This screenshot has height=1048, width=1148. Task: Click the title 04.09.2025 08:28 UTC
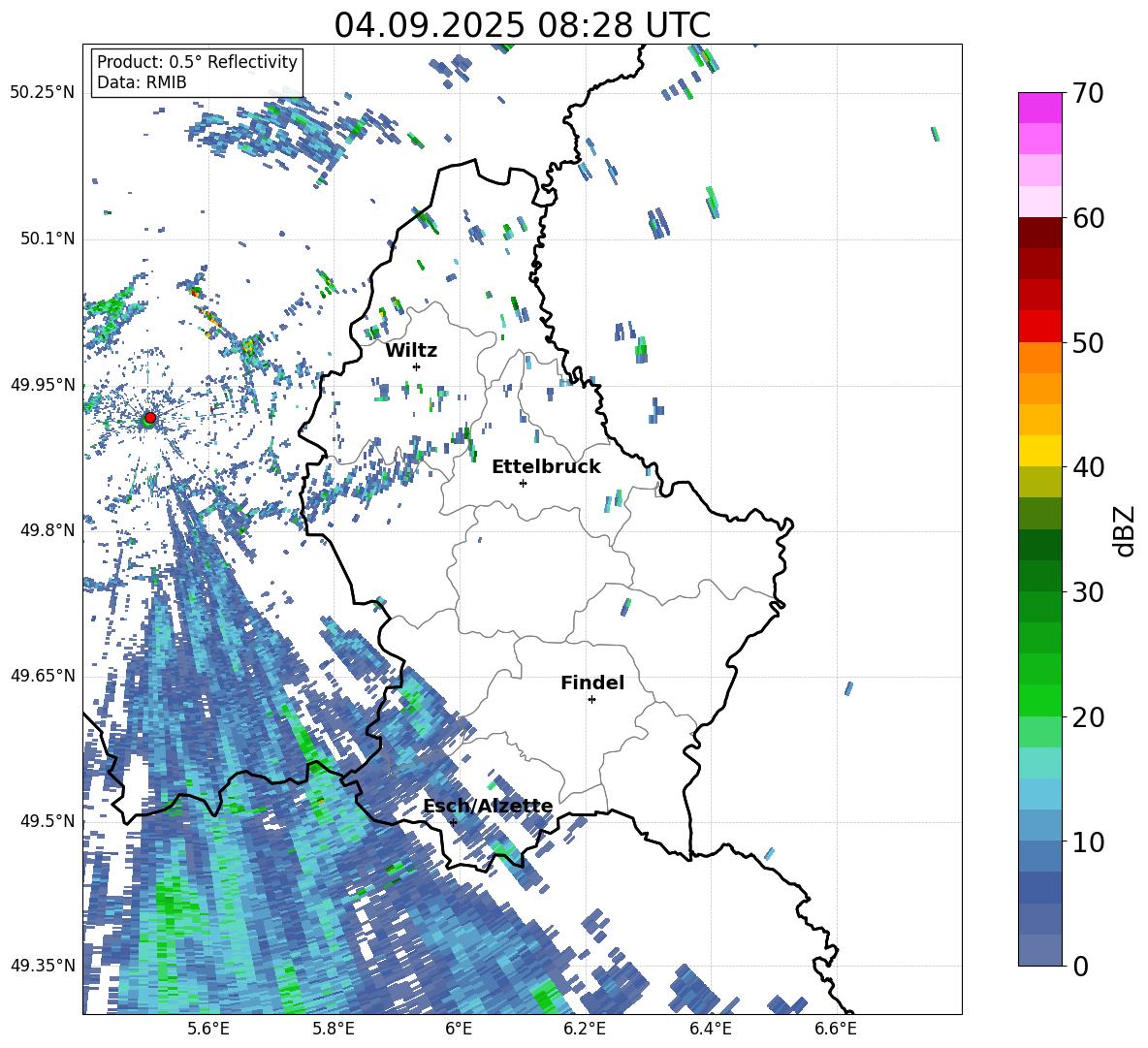coord(522,25)
